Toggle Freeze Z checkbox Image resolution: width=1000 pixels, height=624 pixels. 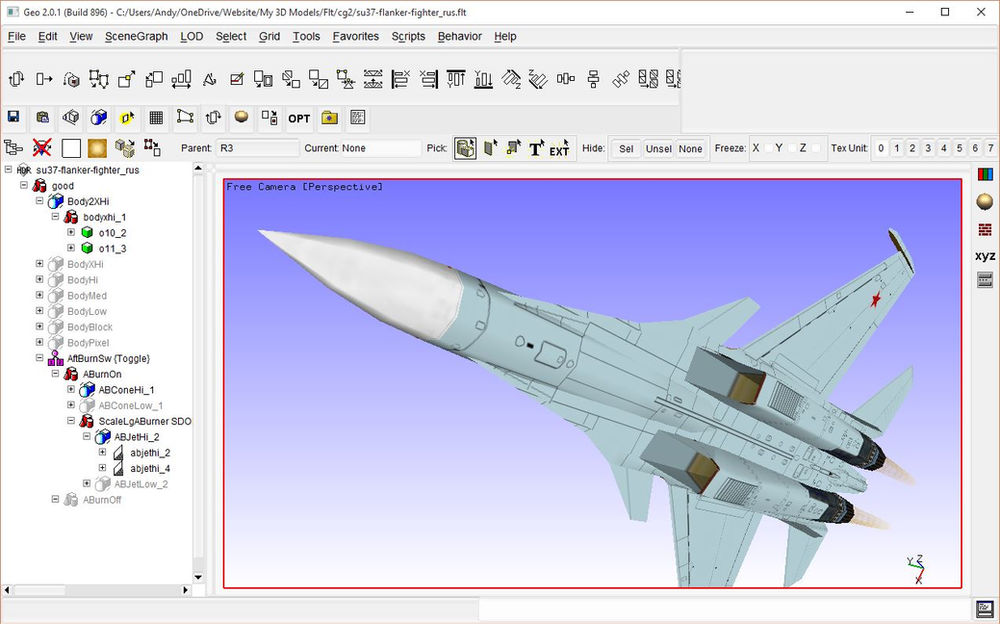(x=815, y=148)
